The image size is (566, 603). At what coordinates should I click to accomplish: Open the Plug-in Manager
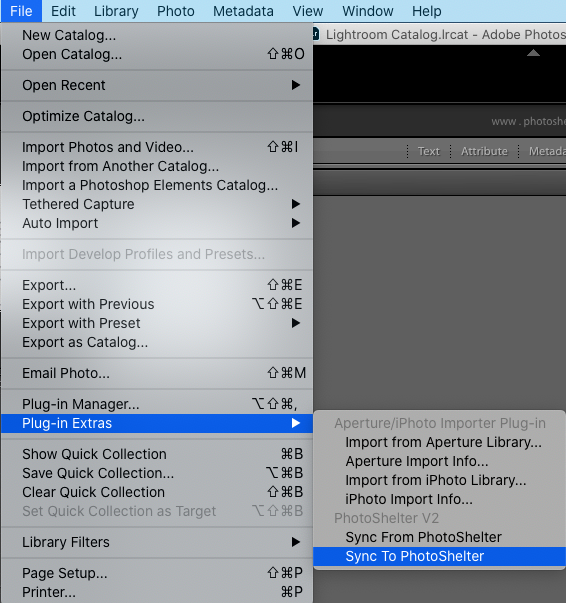(156, 404)
